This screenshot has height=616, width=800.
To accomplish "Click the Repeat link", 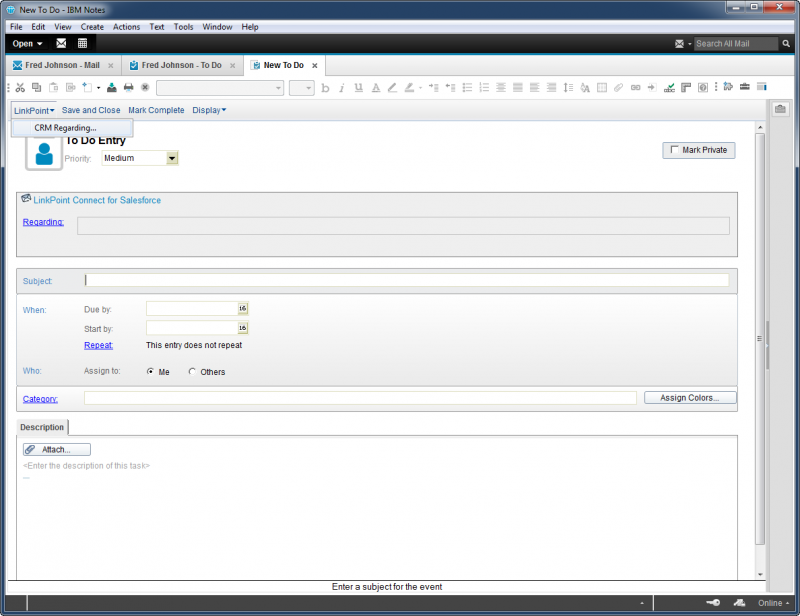I will click(x=98, y=346).
